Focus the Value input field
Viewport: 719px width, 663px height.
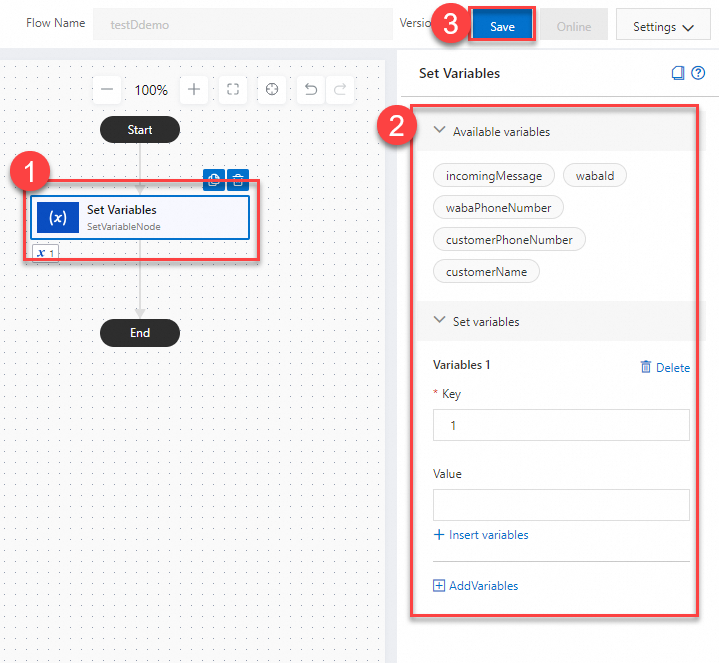pyautogui.click(x=561, y=505)
